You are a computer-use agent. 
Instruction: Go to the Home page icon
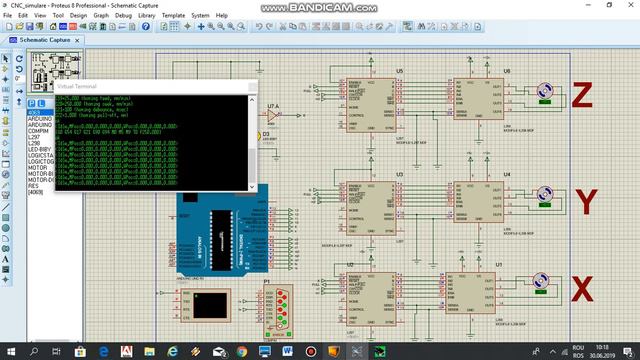coord(53,27)
